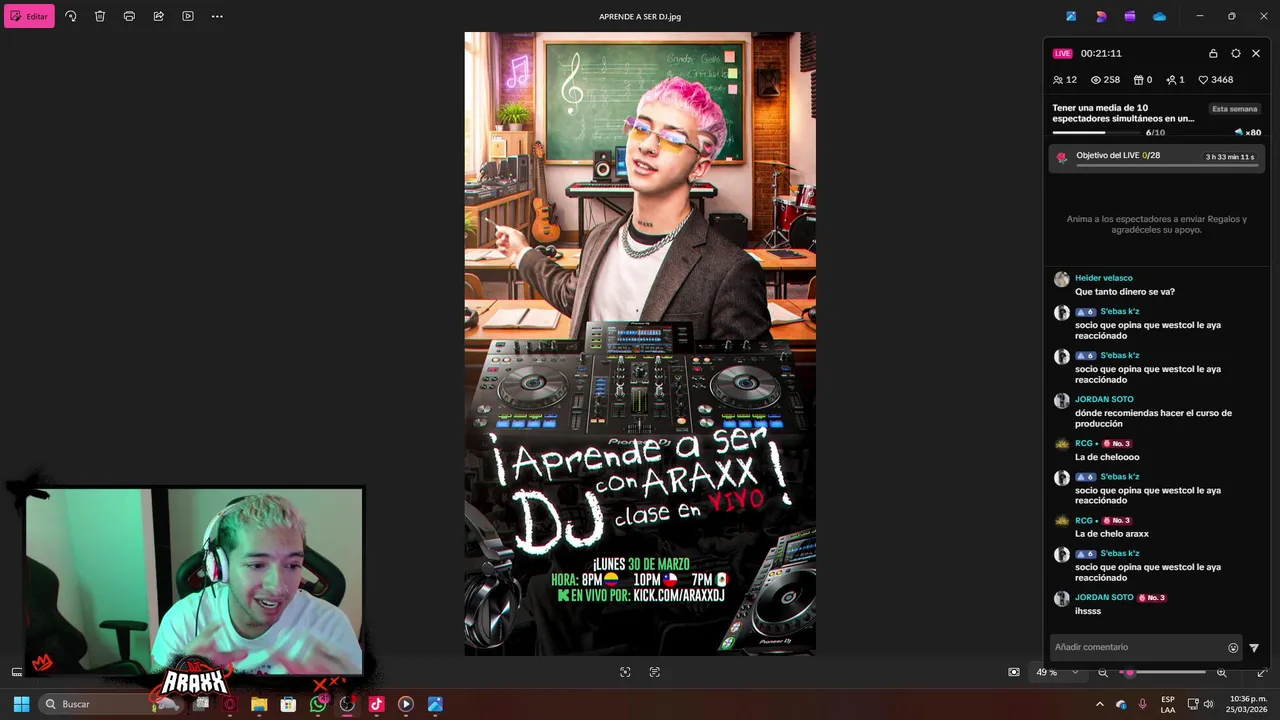1280x720 pixels.
Task: Click the megaphone x80 reward icon
Action: tap(1247, 132)
